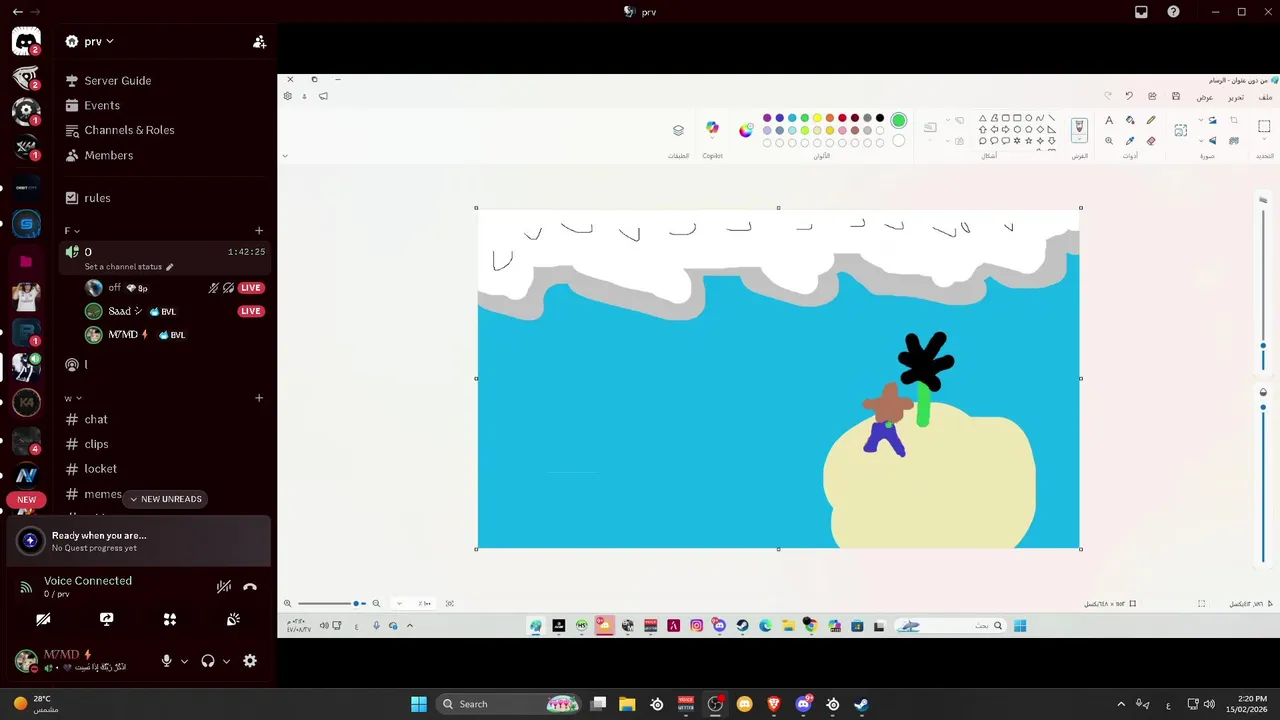Click Share Your Screen icon in Discord
Image resolution: width=1280 pixels, height=720 pixels.
(x=107, y=619)
